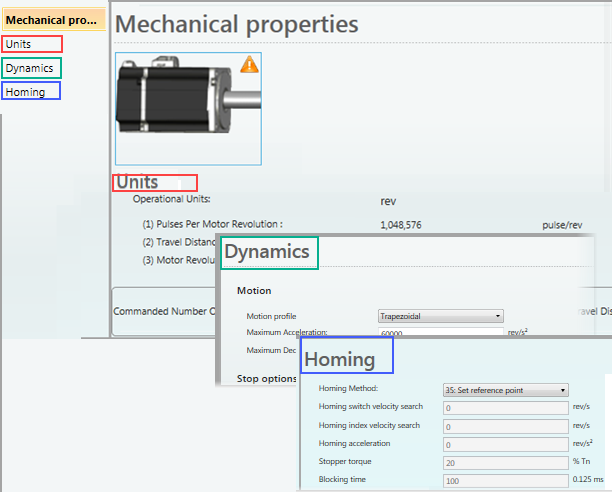The image size is (612, 492).
Task: Click the orange warning triangle icon
Action: pyautogui.click(x=249, y=64)
